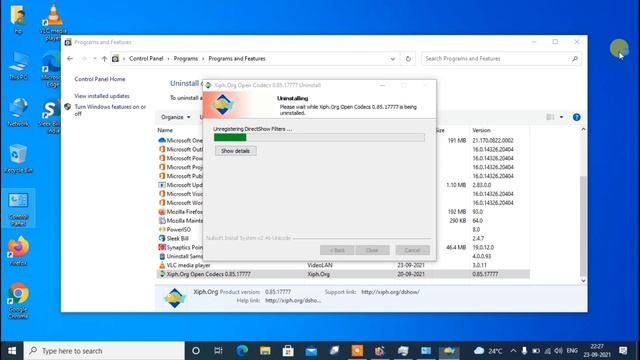
Task: Click the view options icon in Programs and Features
Action: coord(550,117)
